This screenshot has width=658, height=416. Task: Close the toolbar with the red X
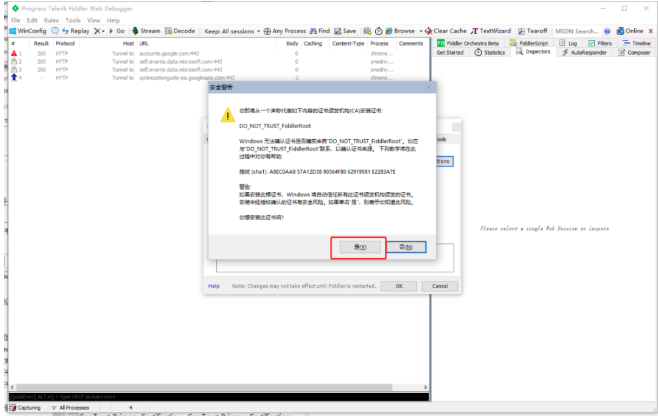click(x=651, y=31)
